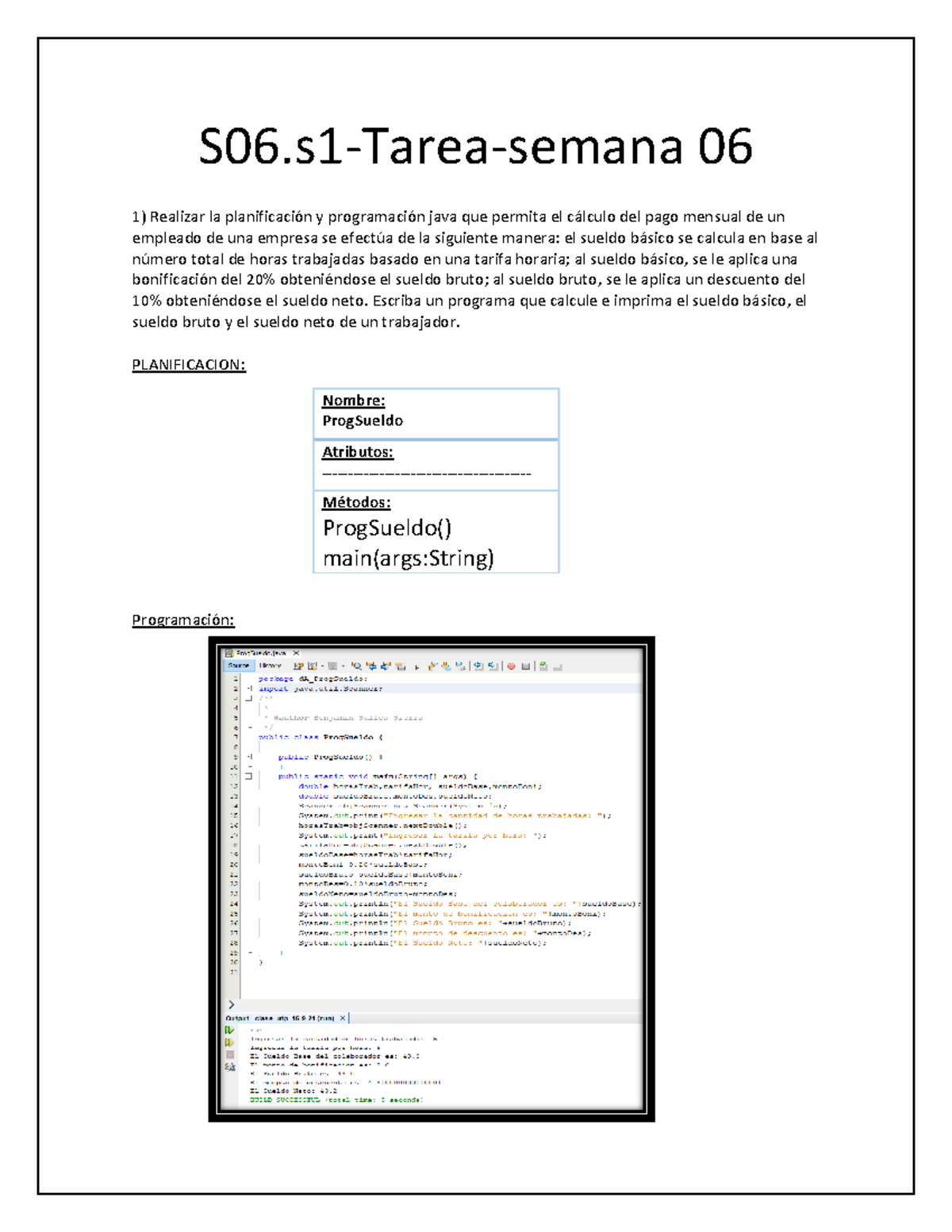
Task: Click the Re-run build arrow in Output panel
Action: click(228, 1029)
